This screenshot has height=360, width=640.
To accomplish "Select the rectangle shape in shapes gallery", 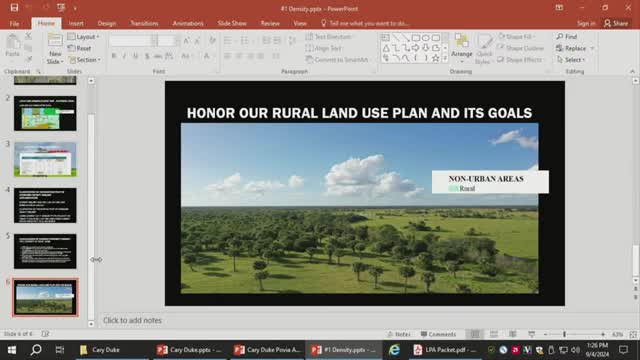I will (x=416, y=38).
